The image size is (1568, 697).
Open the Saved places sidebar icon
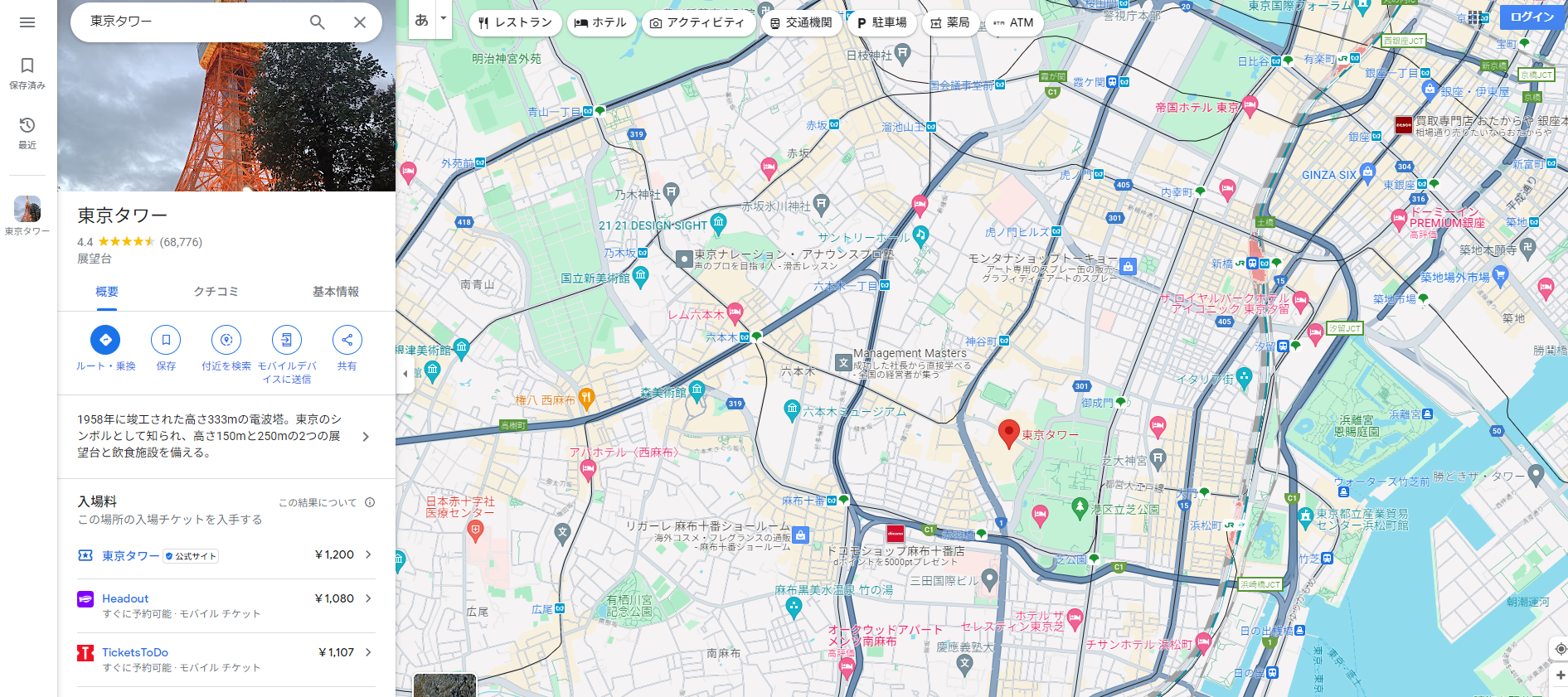point(27,73)
